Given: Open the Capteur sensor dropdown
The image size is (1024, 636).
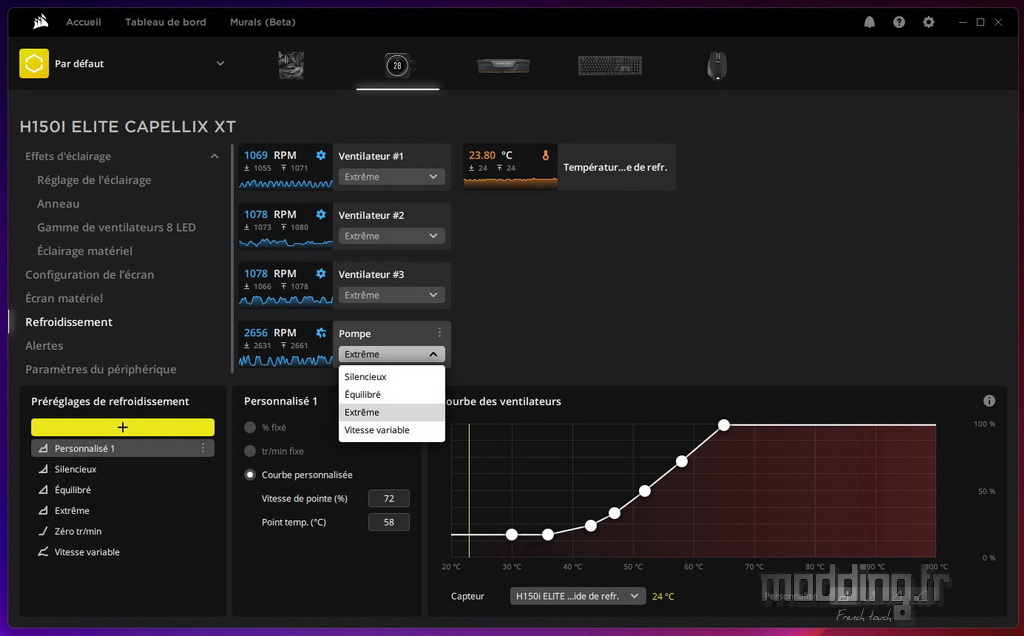Looking at the screenshot, I should tap(577, 596).
